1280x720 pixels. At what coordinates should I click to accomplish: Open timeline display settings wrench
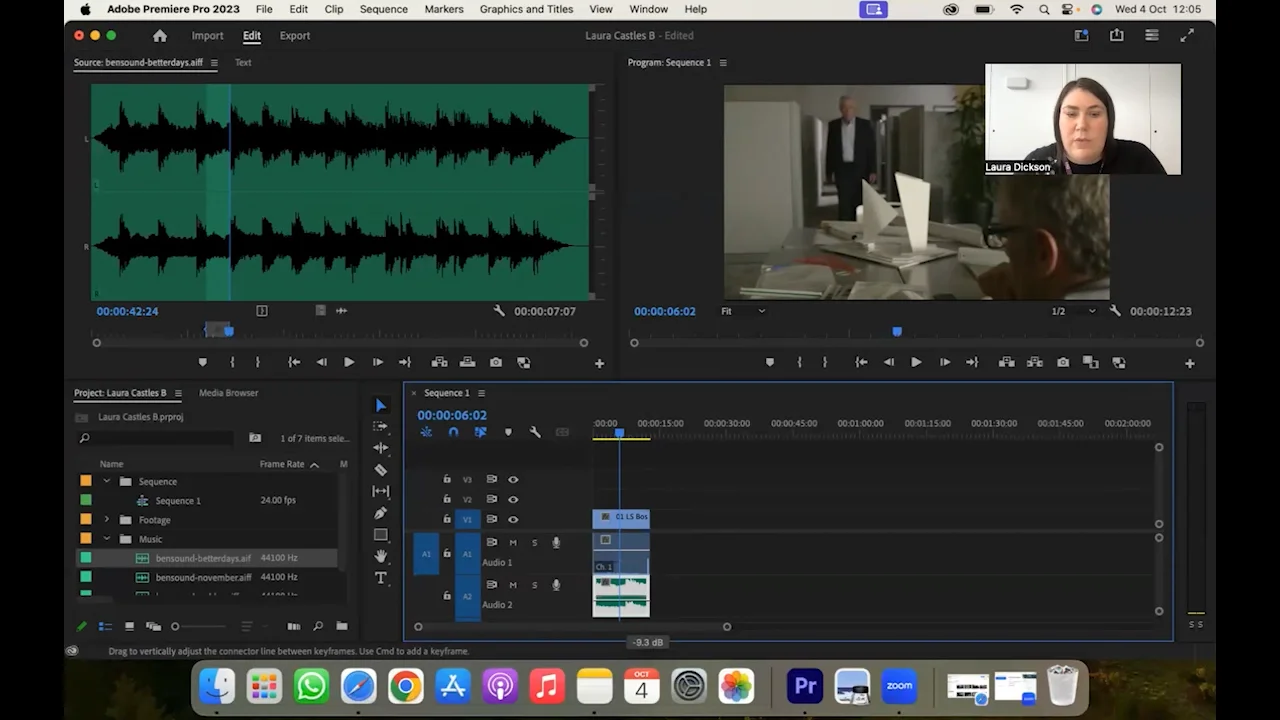click(x=535, y=432)
